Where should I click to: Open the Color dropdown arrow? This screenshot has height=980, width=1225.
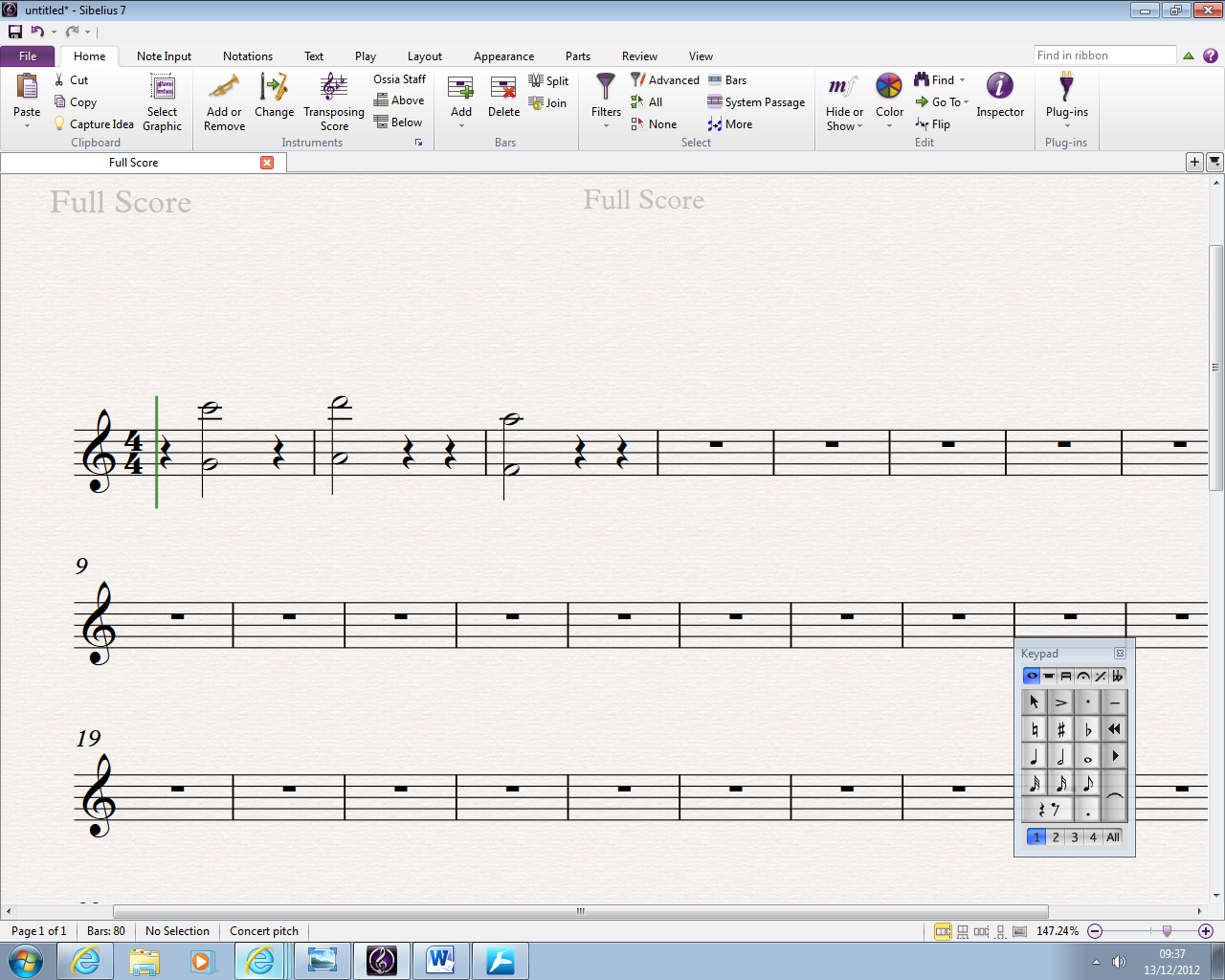(889, 126)
